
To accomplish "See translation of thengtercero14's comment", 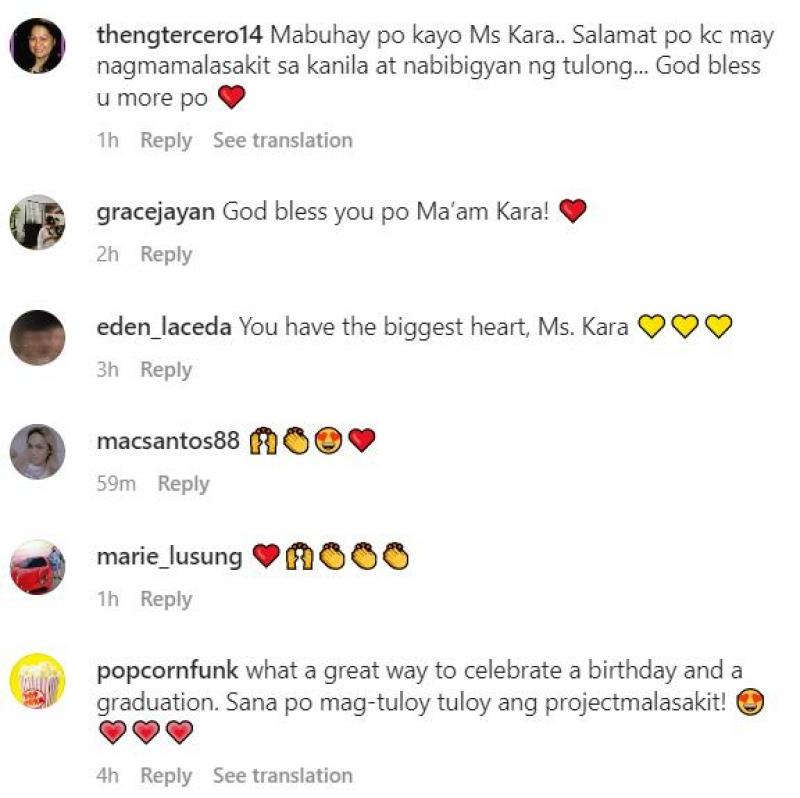I will (x=283, y=140).
